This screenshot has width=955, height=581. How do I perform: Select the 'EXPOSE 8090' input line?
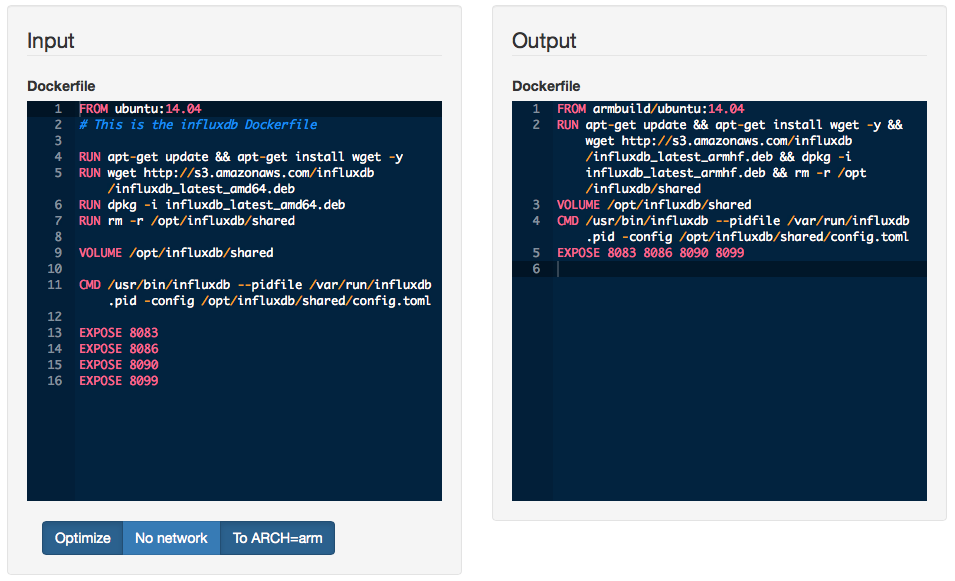[x=119, y=365]
